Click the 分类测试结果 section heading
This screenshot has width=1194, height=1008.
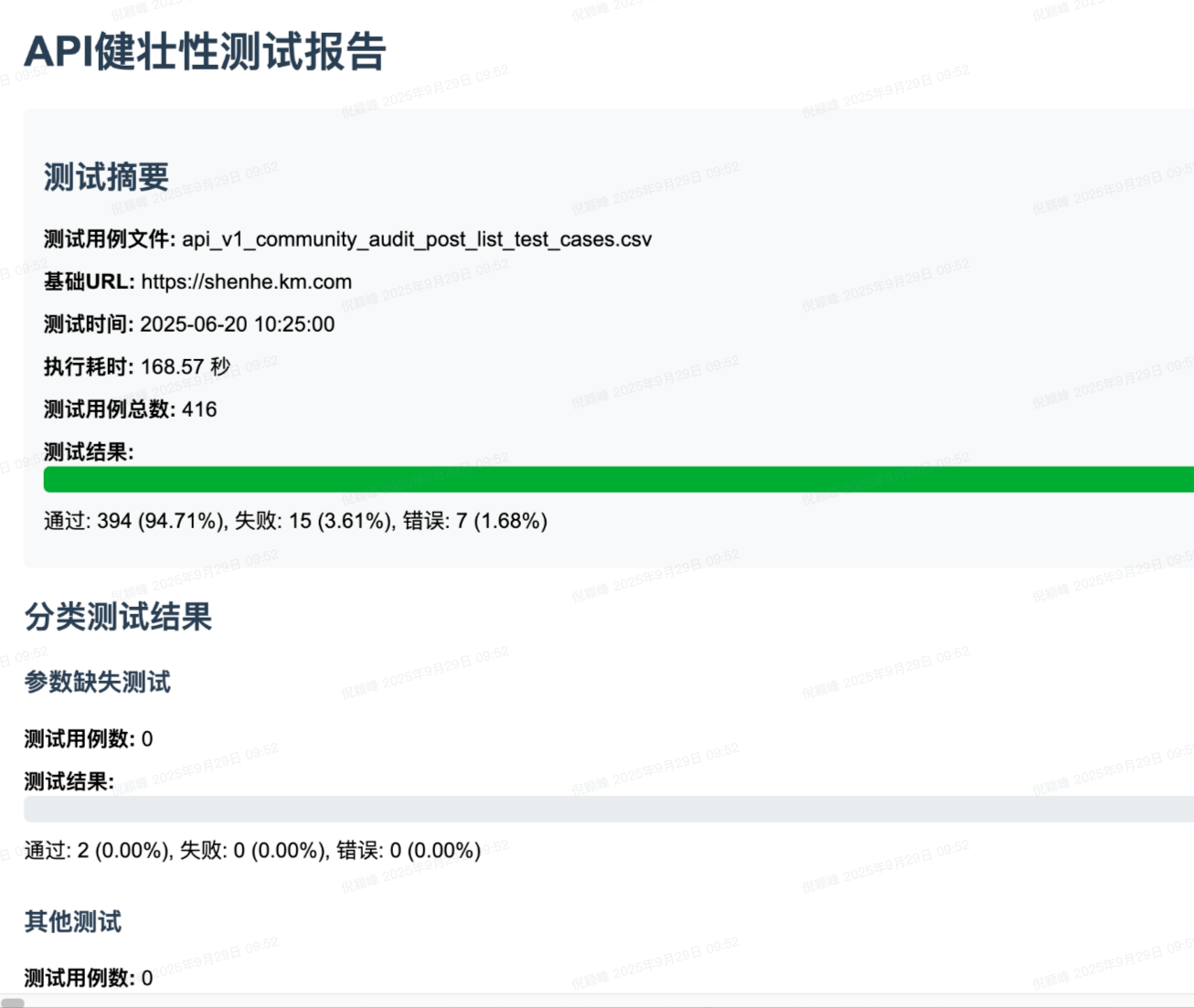[118, 617]
